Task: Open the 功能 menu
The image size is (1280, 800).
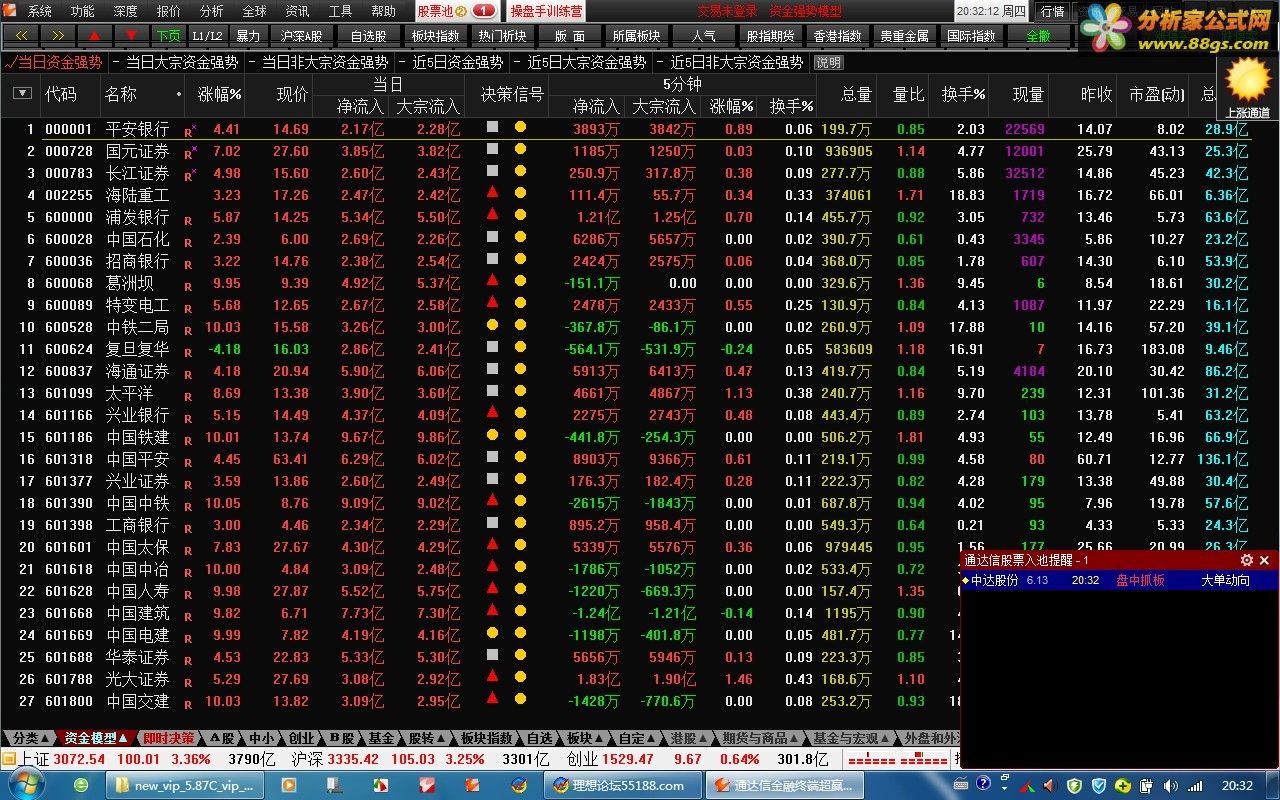Action: 83,11
